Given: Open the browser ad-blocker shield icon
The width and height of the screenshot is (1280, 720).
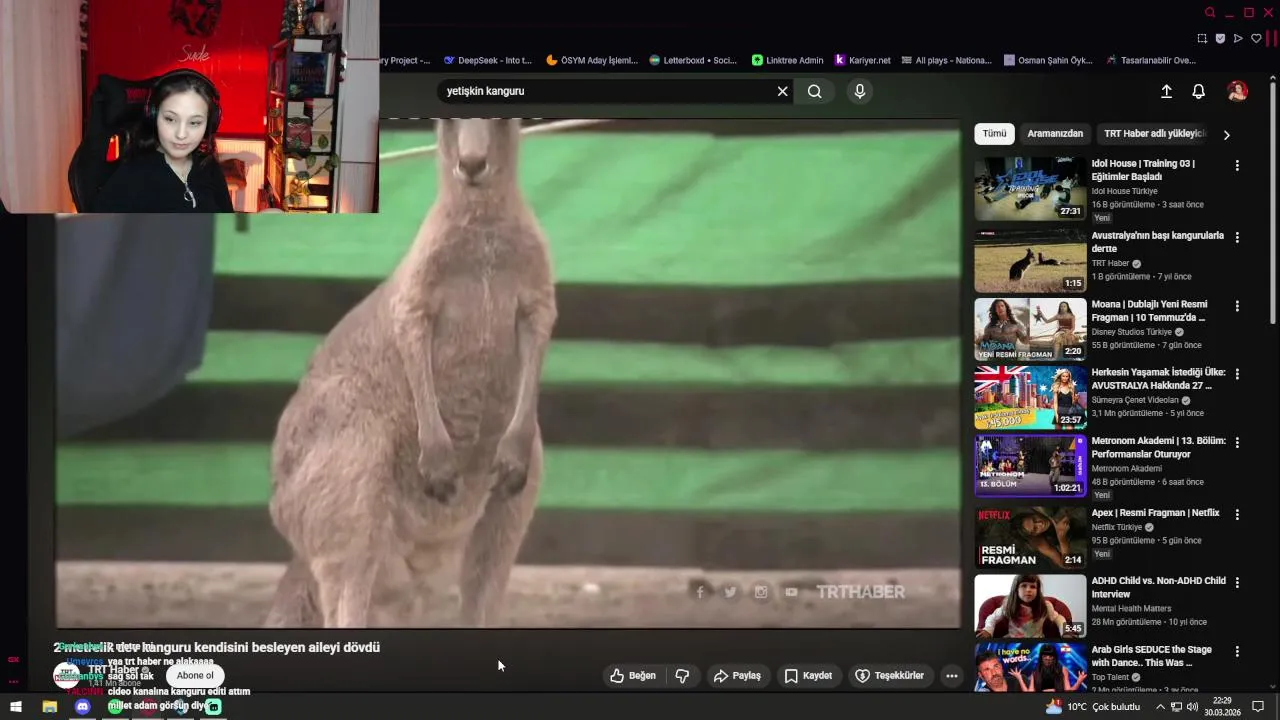Looking at the screenshot, I should tap(1220, 38).
